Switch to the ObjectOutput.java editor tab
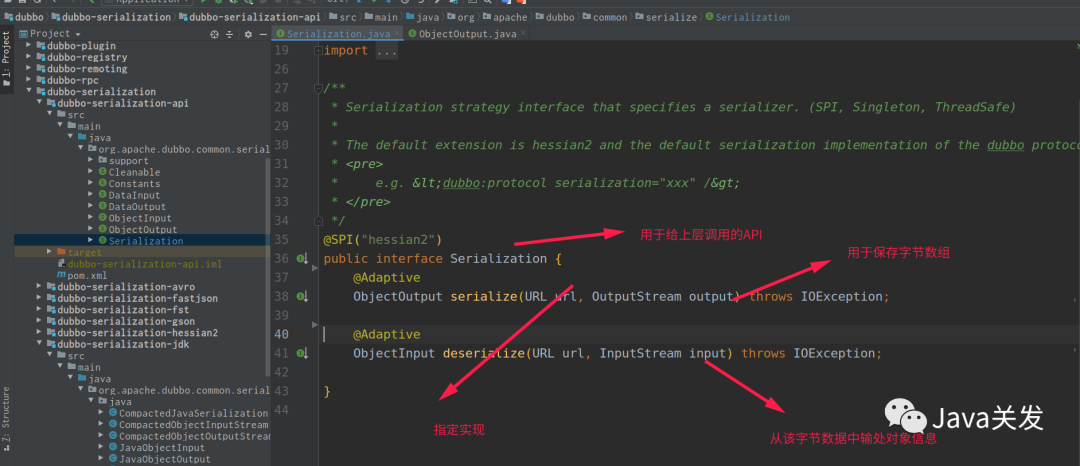This screenshot has height=466, width=1080. (467, 33)
